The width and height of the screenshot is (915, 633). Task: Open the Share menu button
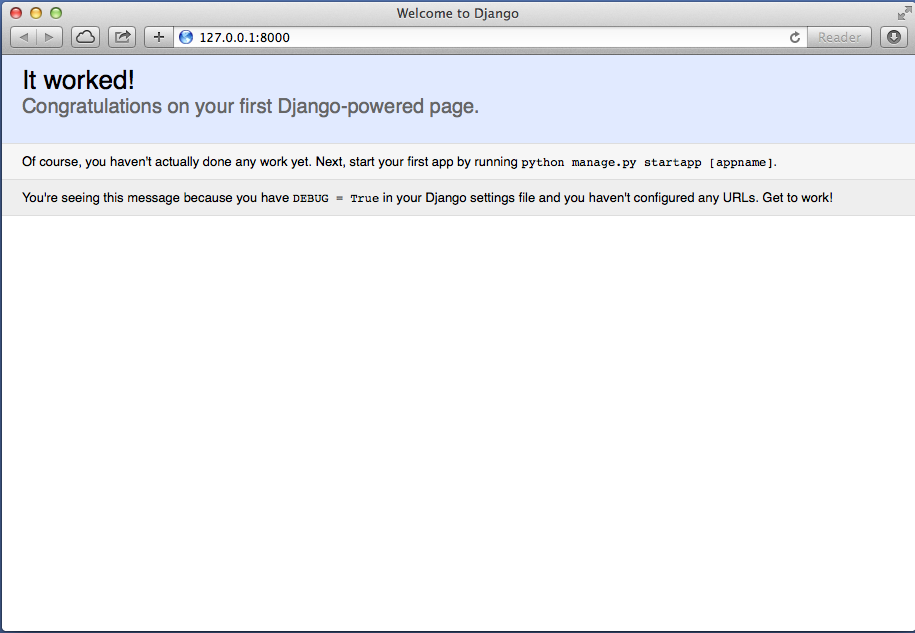point(122,37)
